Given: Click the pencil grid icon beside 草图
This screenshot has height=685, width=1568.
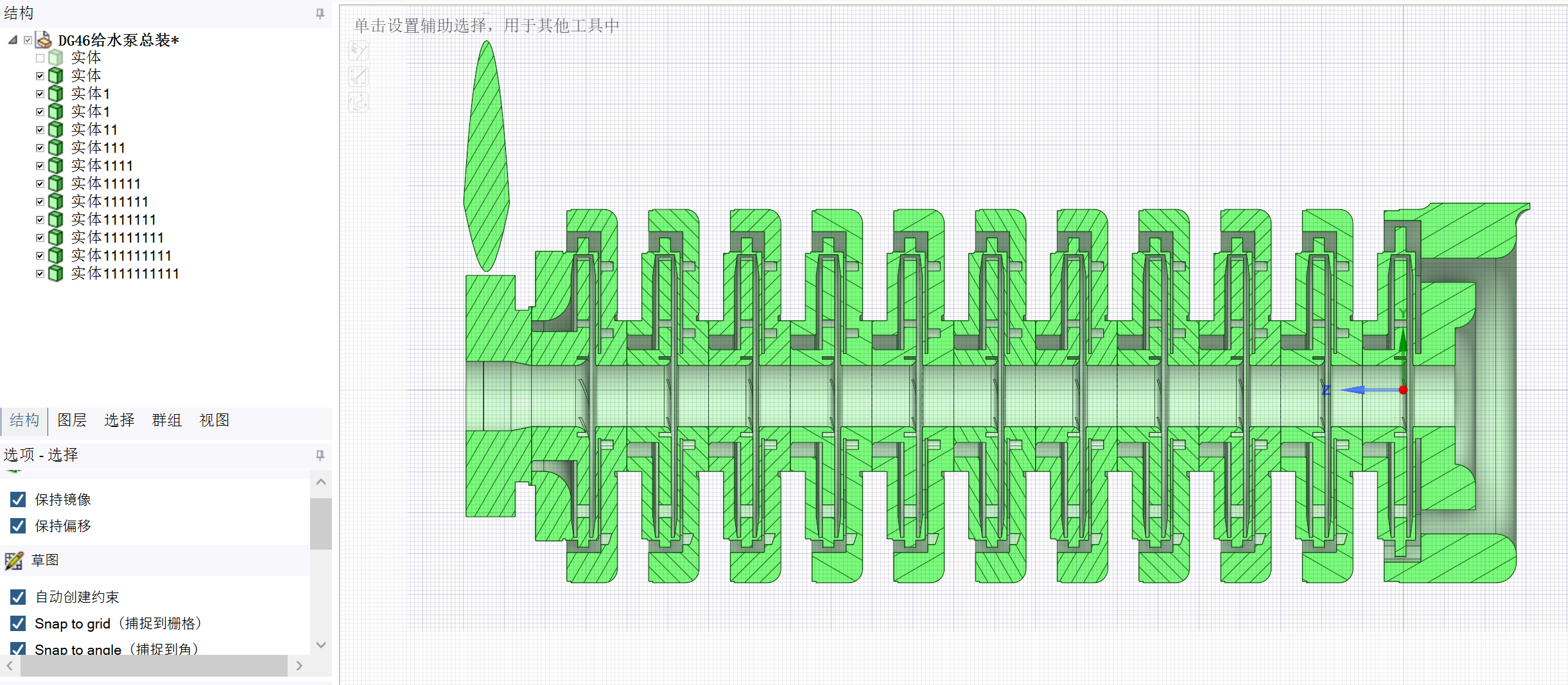Looking at the screenshot, I should click(x=14, y=560).
